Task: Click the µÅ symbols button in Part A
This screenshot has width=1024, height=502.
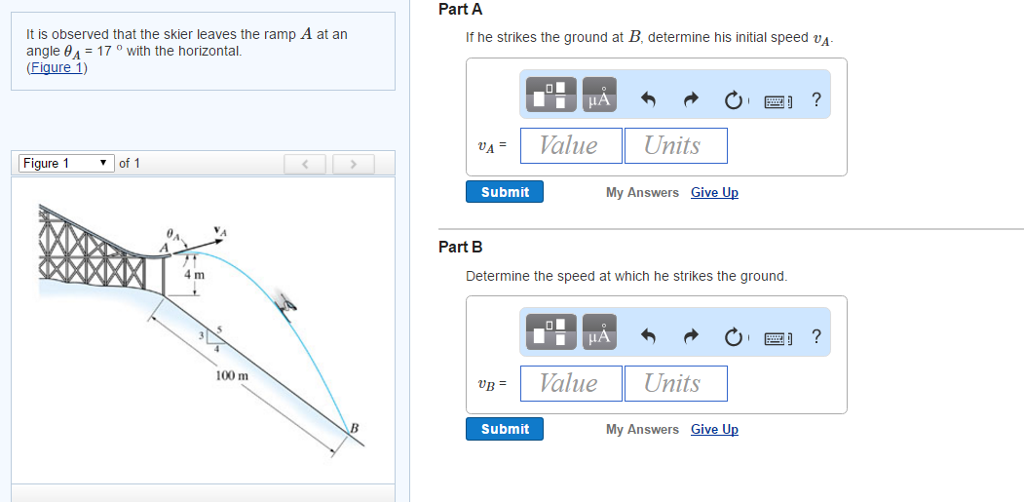Action: click(x=600, y=95)
